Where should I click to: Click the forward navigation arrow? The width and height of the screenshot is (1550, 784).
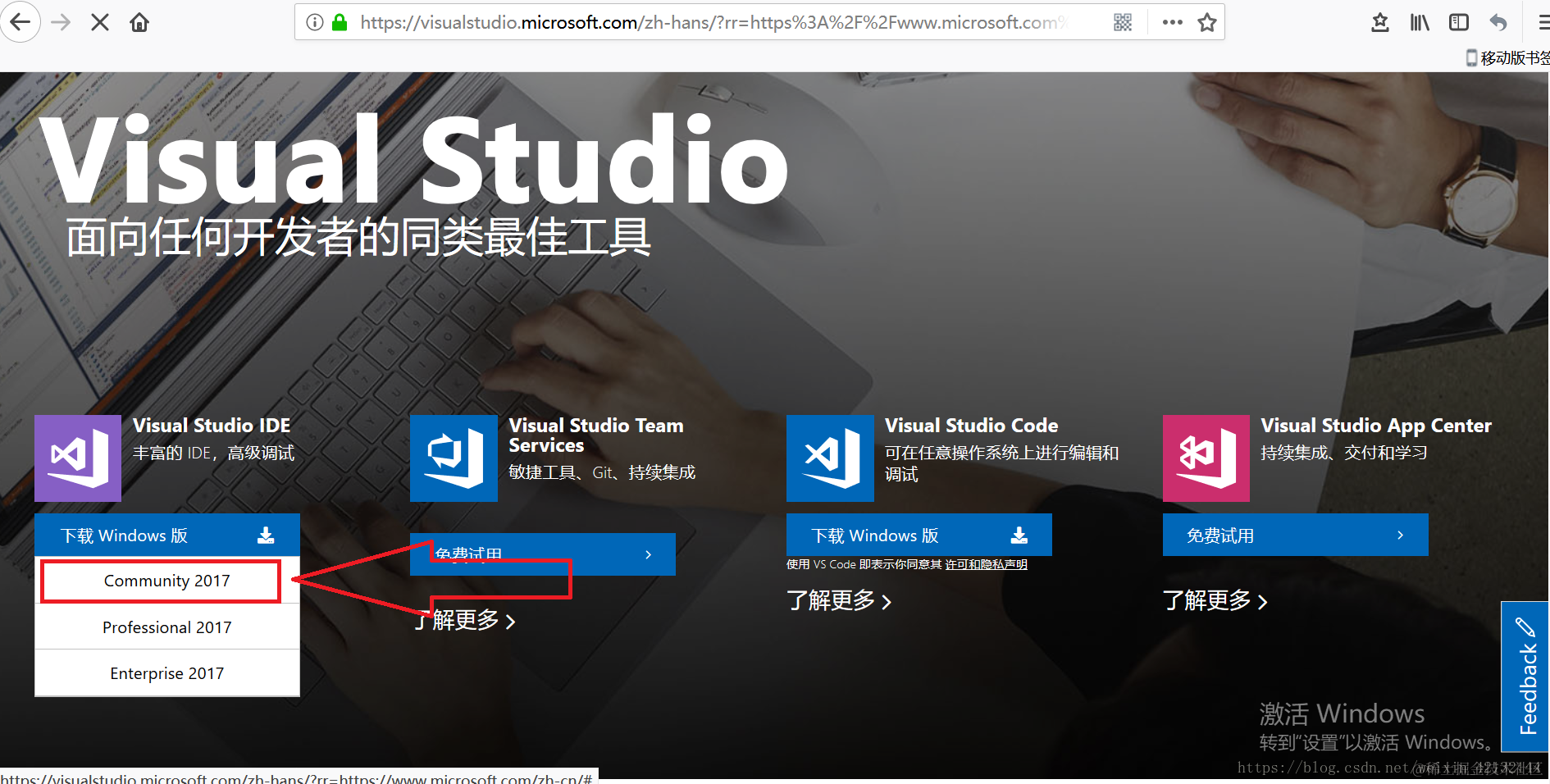(x=62, y=22)
